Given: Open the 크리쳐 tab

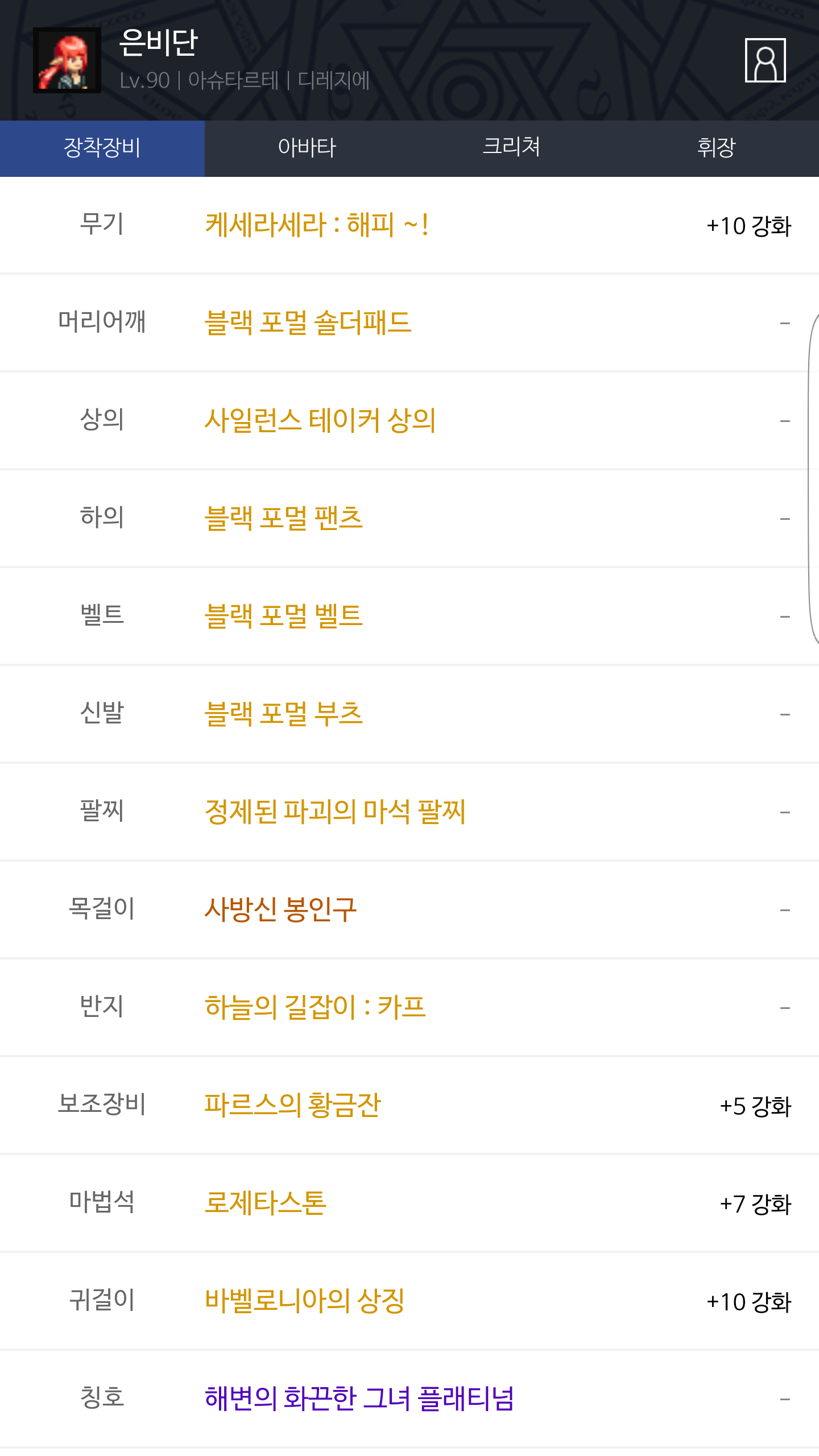Looking at the screenshot, I should click(x=511, y=148).
